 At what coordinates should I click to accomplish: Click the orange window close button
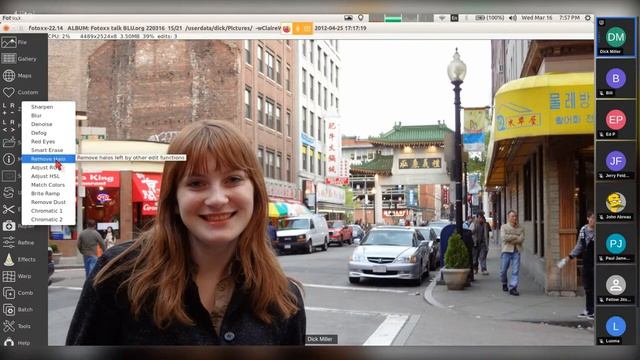pos(6,28)
